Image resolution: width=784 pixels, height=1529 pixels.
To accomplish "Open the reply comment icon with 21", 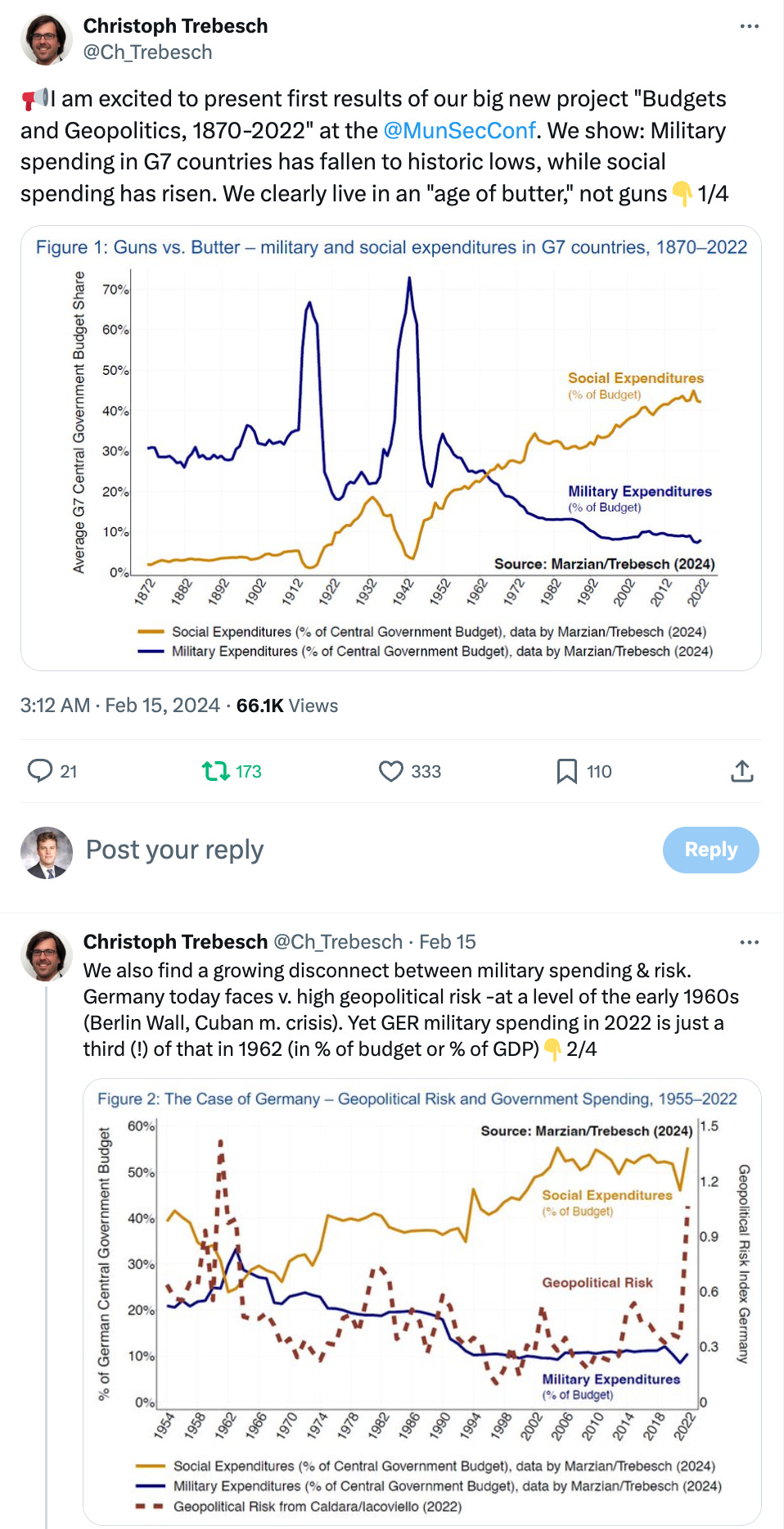I will click(40, 771).
